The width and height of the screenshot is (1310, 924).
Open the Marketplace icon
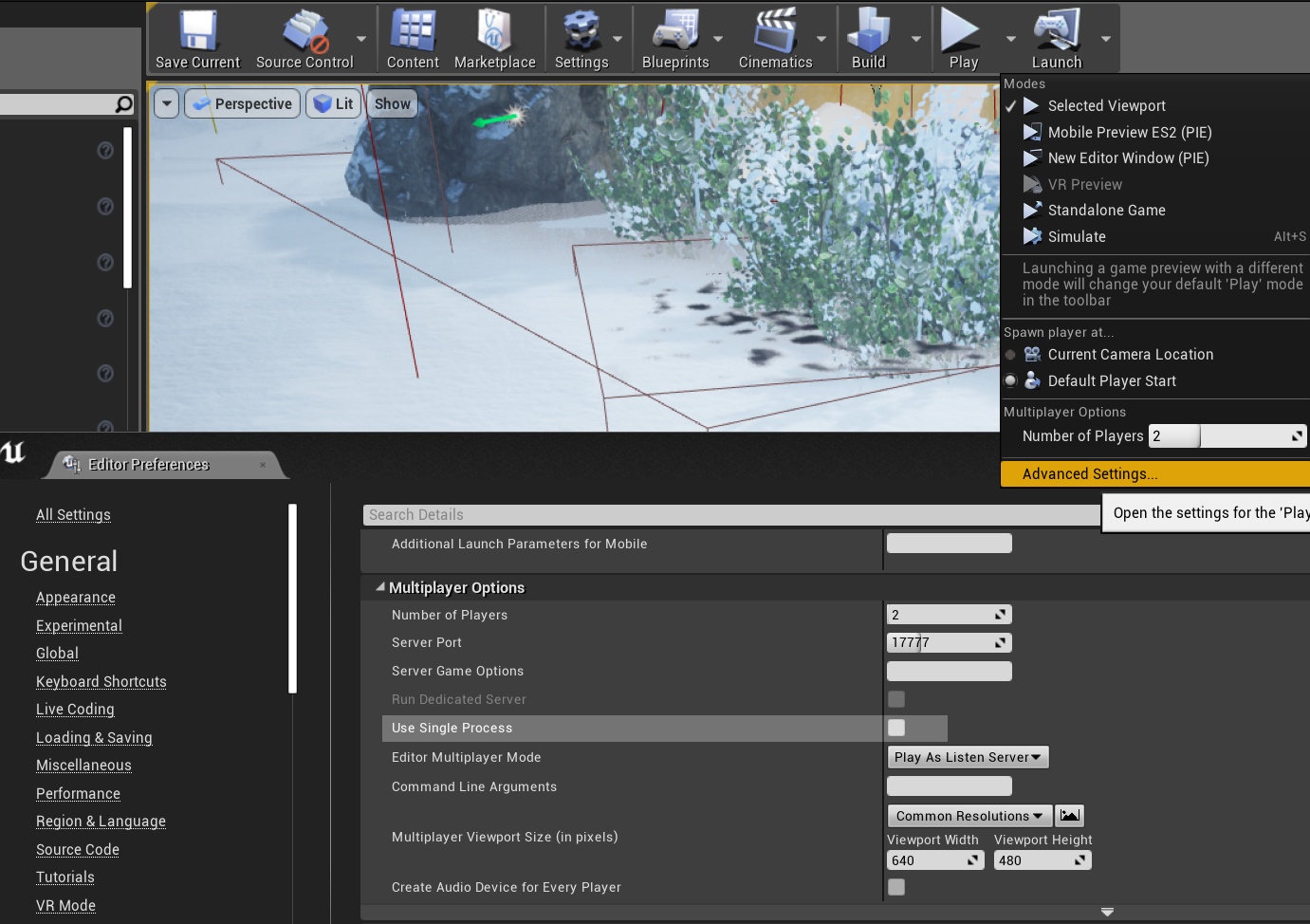point(494,29)
